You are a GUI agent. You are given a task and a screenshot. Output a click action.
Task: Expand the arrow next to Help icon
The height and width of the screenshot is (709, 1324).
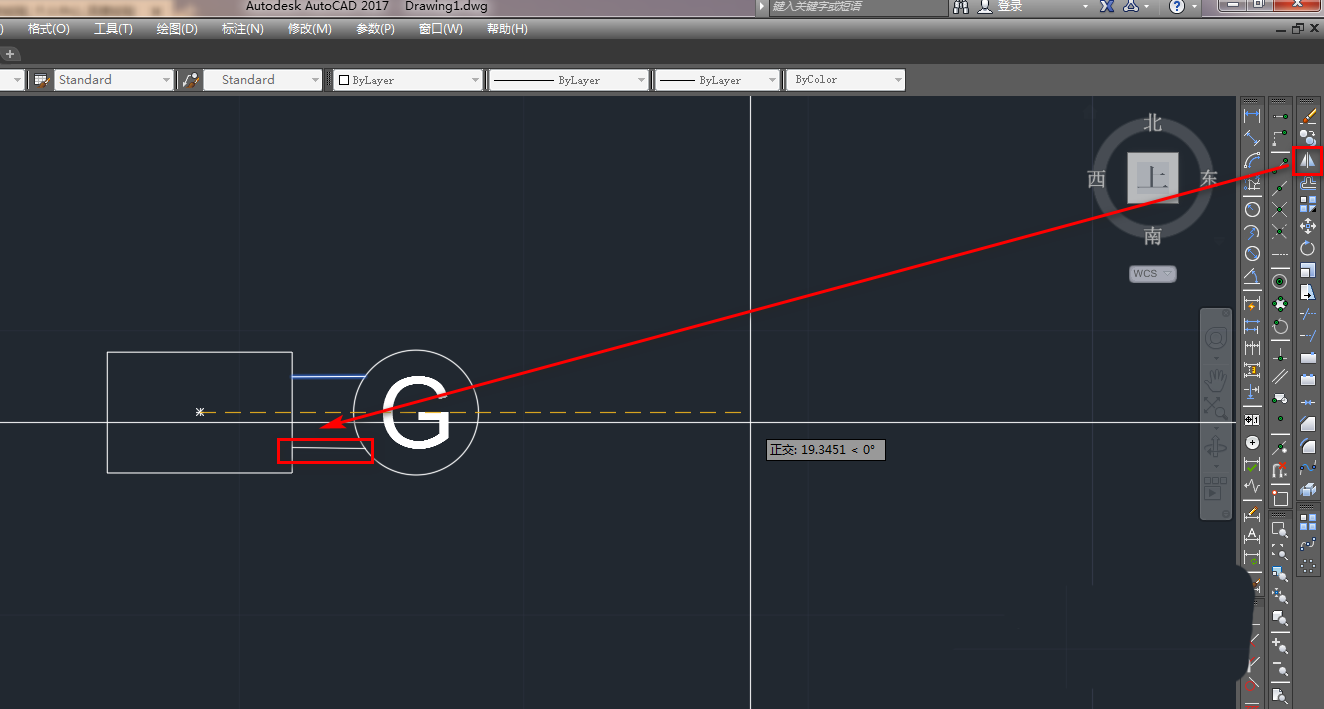(x=1195, y=6)
